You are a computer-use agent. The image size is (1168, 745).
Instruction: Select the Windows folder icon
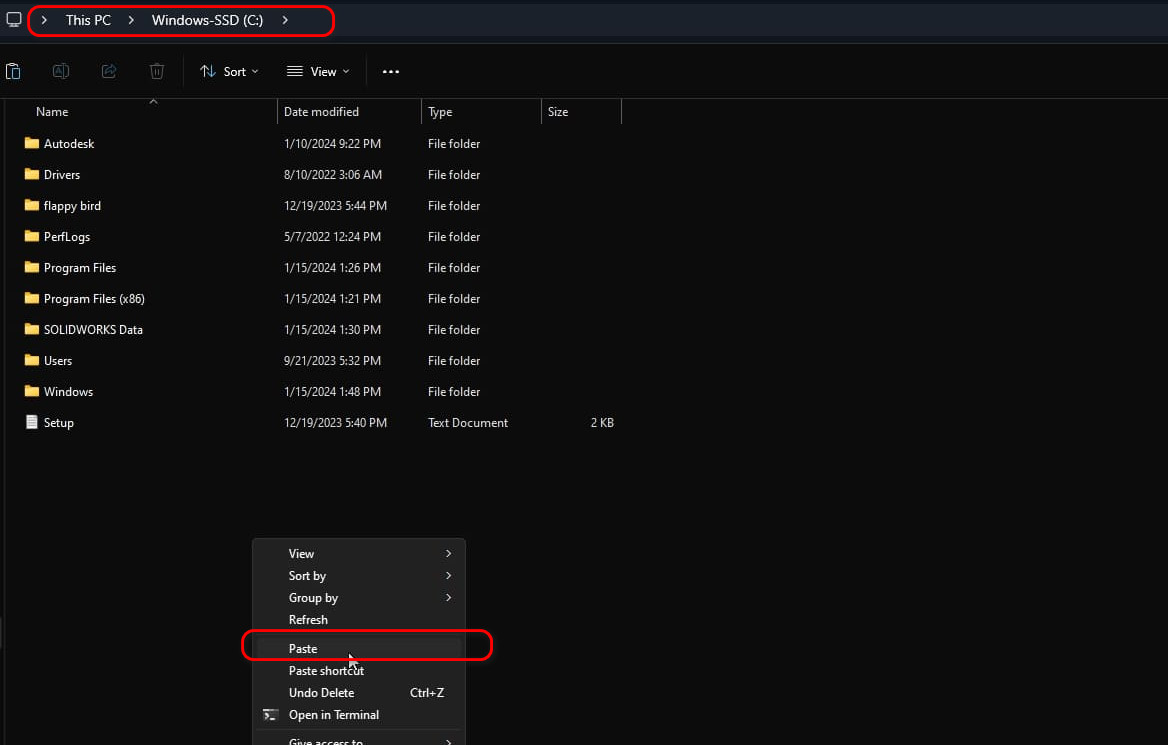click(x=31, y=391)
